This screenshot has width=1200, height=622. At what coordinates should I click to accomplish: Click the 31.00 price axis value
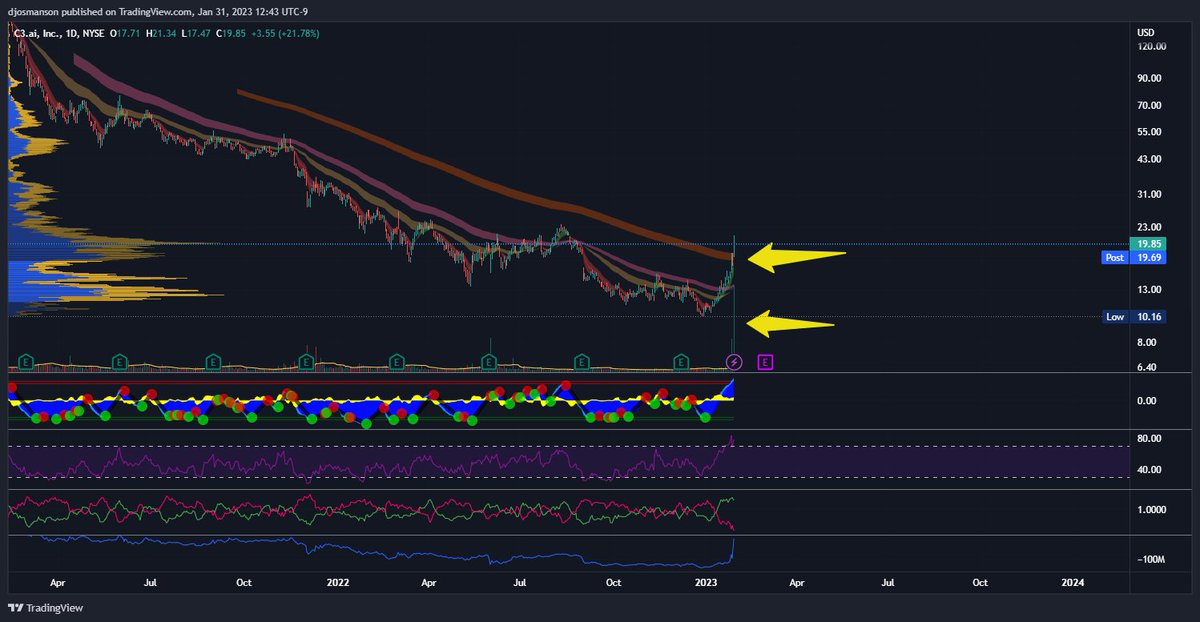tap(1149, 194)
